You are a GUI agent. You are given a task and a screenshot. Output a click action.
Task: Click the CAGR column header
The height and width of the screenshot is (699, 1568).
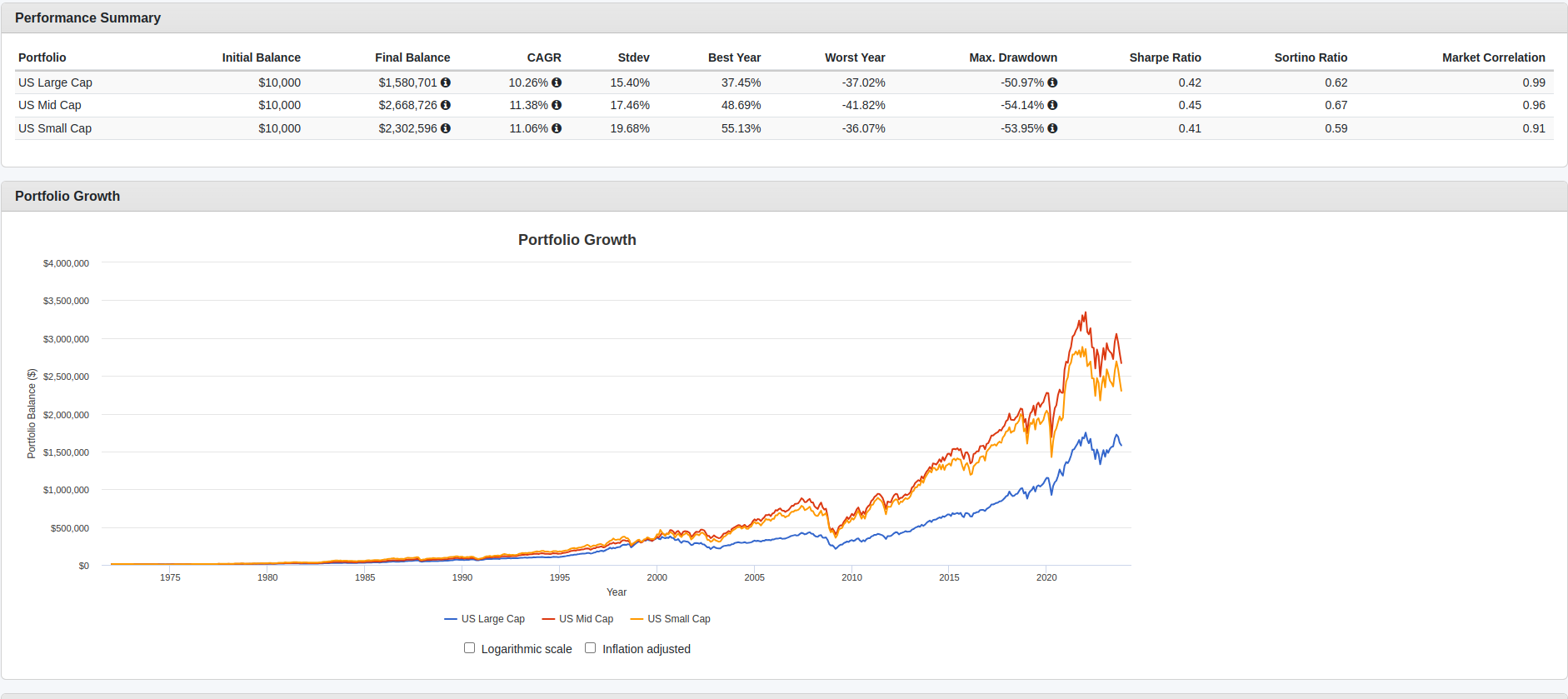[544, 57]
